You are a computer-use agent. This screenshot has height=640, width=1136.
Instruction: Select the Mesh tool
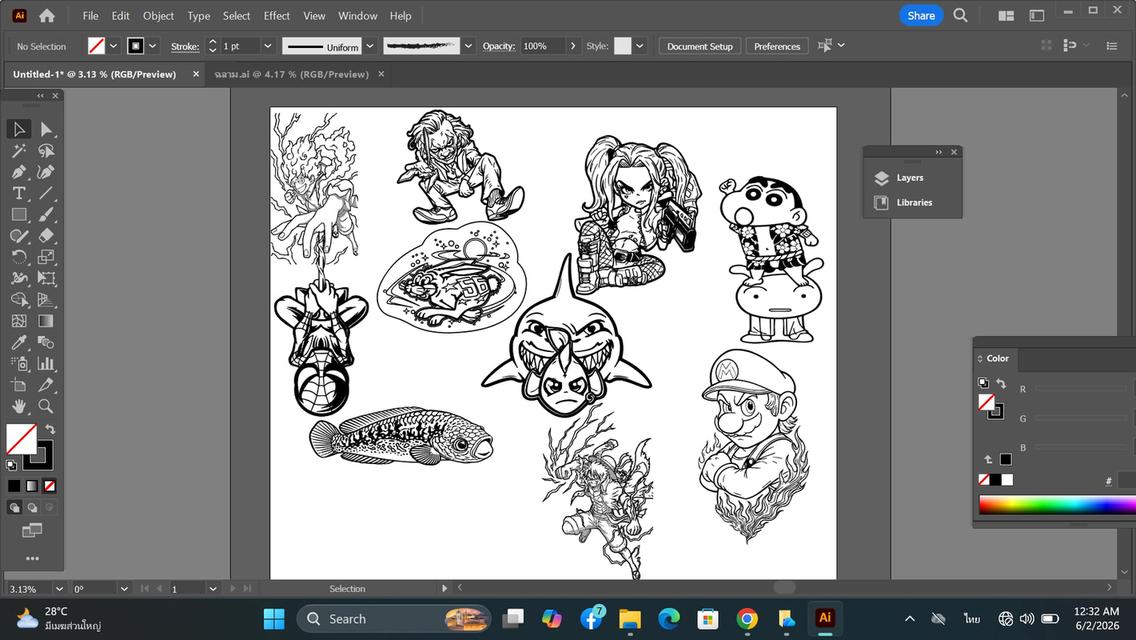pyautogui.click(x=19, y=320)
